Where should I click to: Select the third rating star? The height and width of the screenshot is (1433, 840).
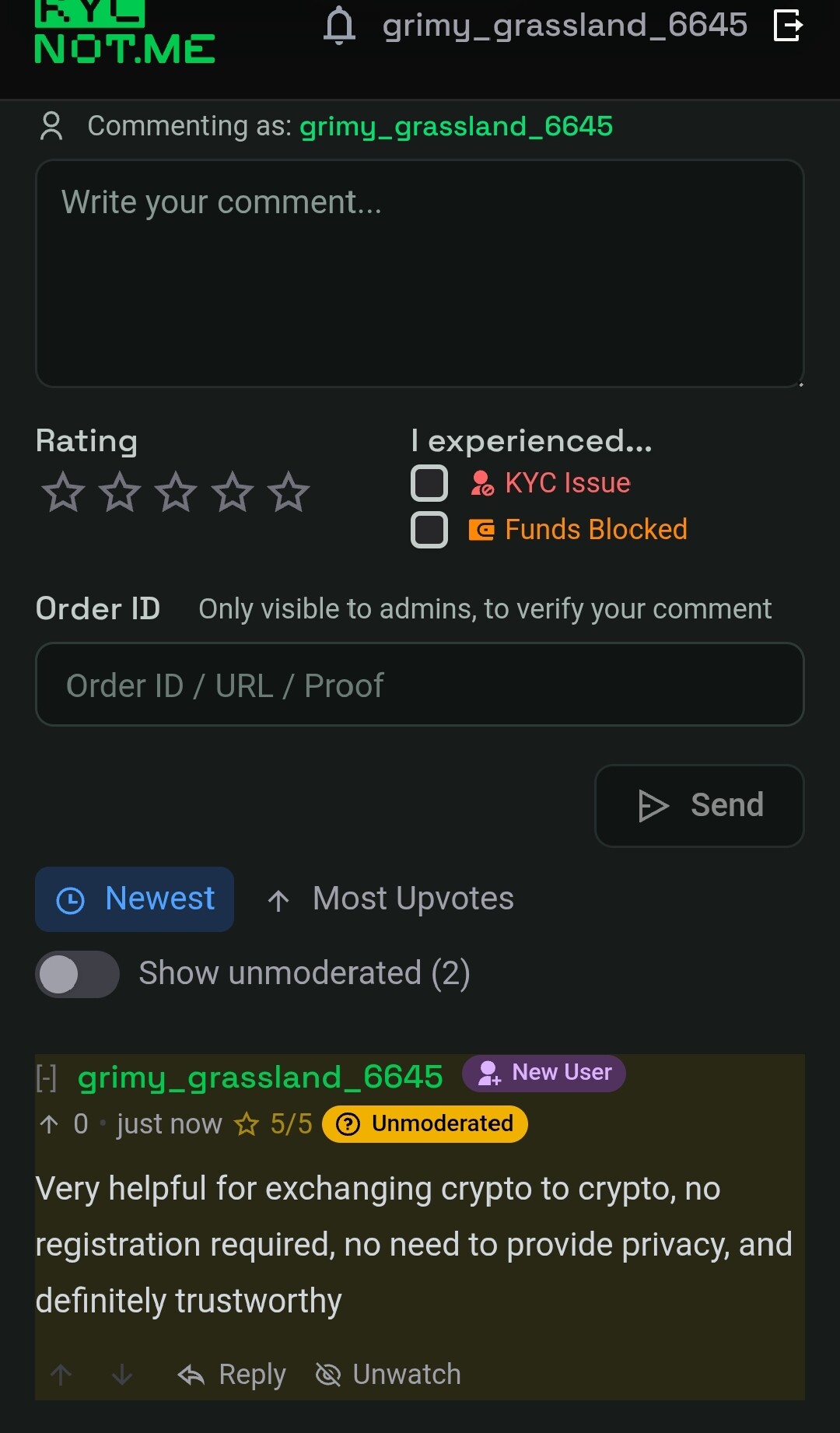pos(176,492)
